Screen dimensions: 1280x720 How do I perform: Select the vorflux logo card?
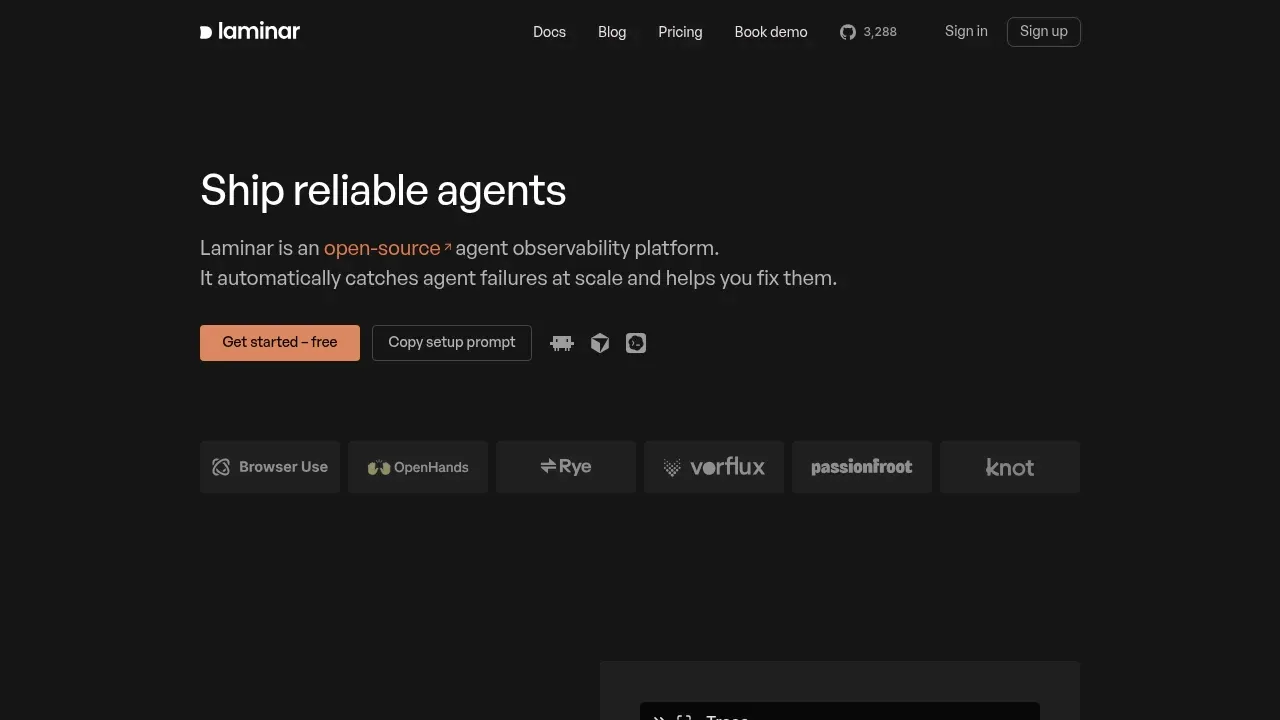click(714, 467)
